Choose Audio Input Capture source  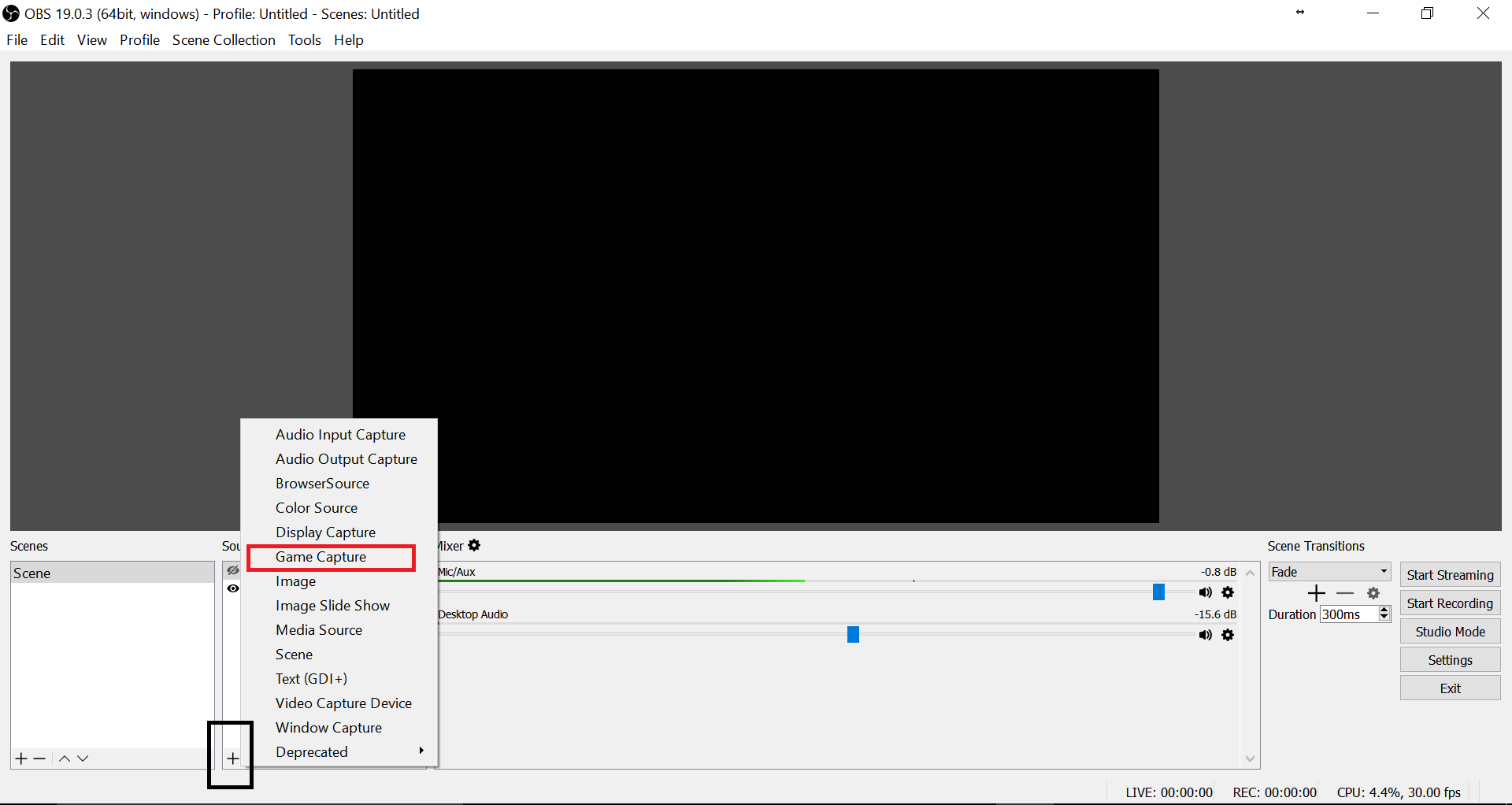tap(339, 435)
